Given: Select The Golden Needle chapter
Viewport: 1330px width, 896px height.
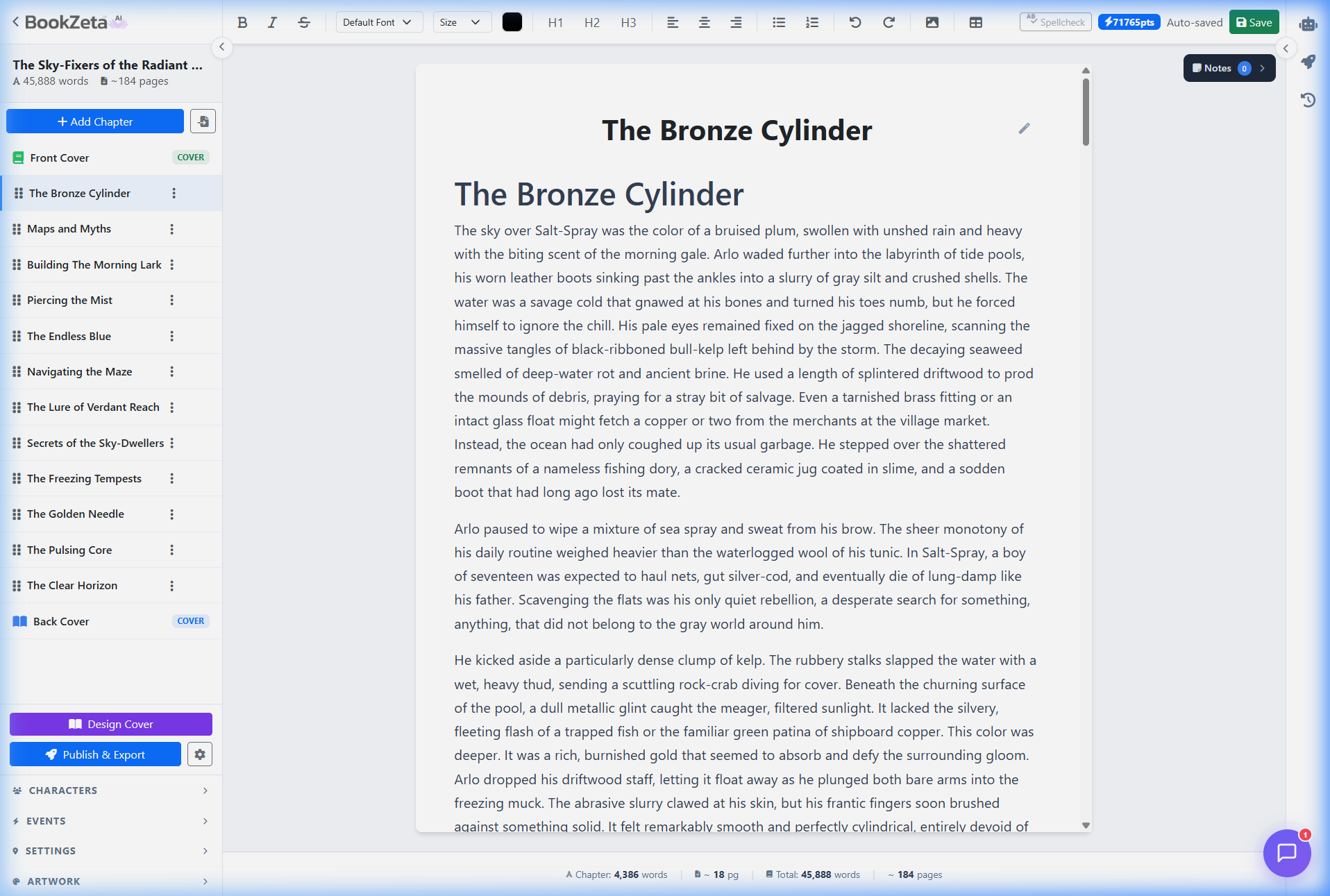Looking at the screenshot, I should point(76,514).
